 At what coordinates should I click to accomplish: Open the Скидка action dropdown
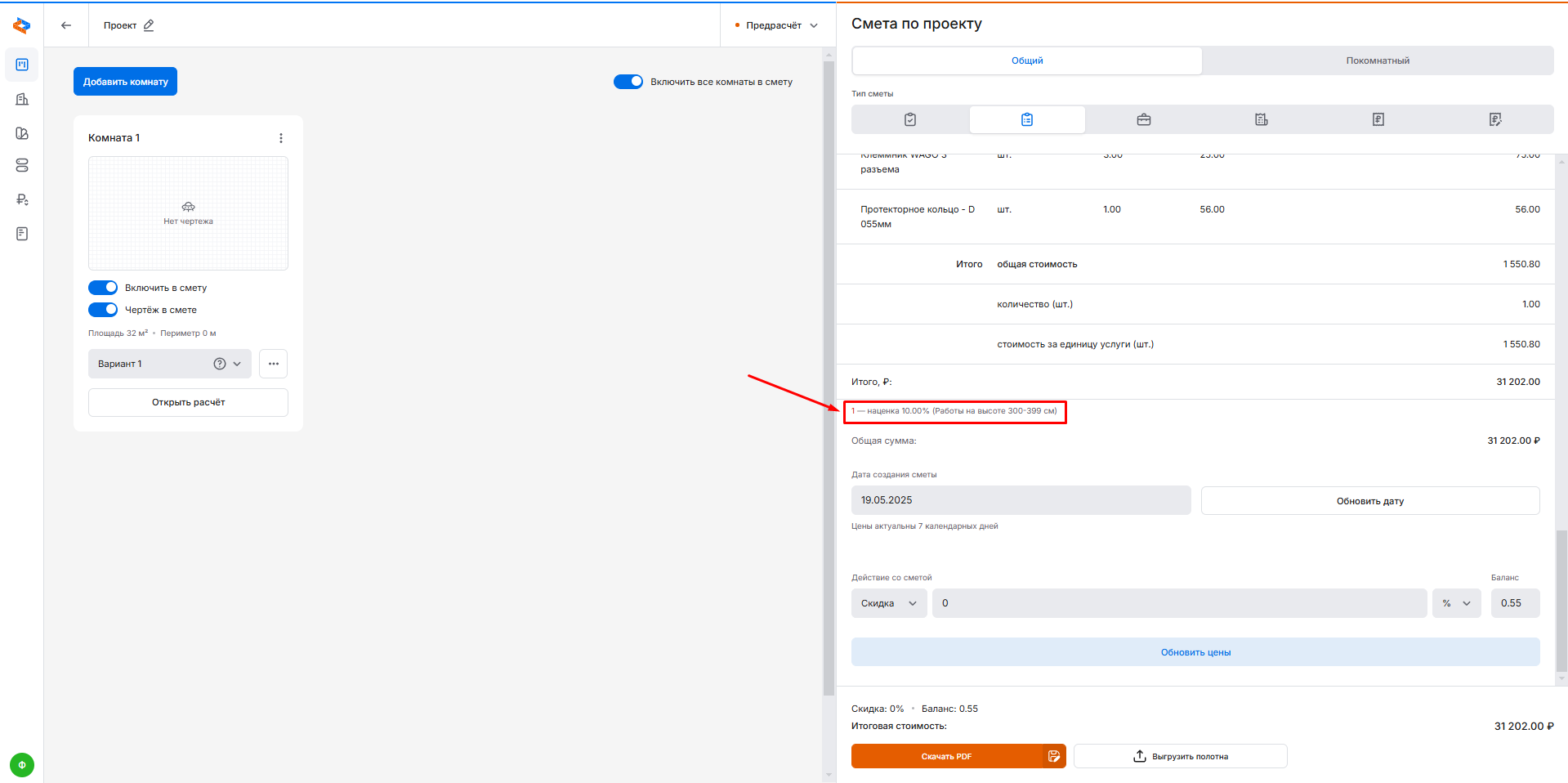888,603
